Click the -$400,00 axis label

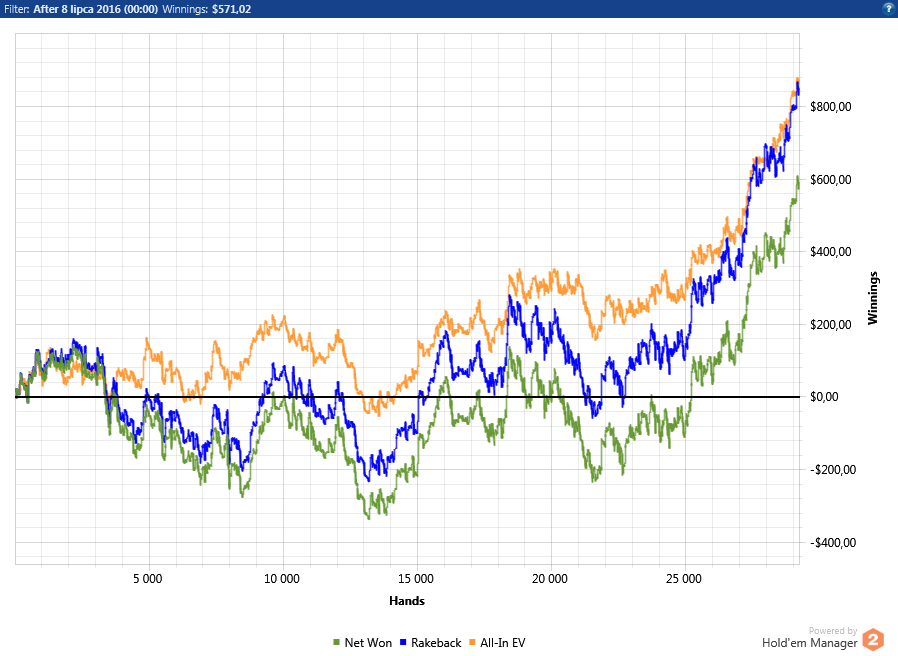(833, 543)
